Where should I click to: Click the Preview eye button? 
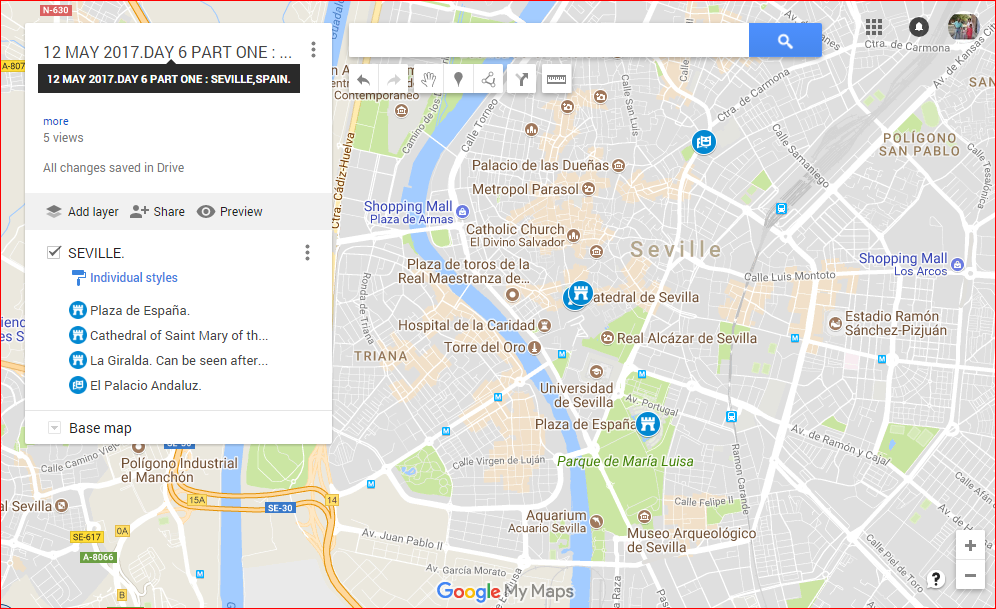(229, 211)
